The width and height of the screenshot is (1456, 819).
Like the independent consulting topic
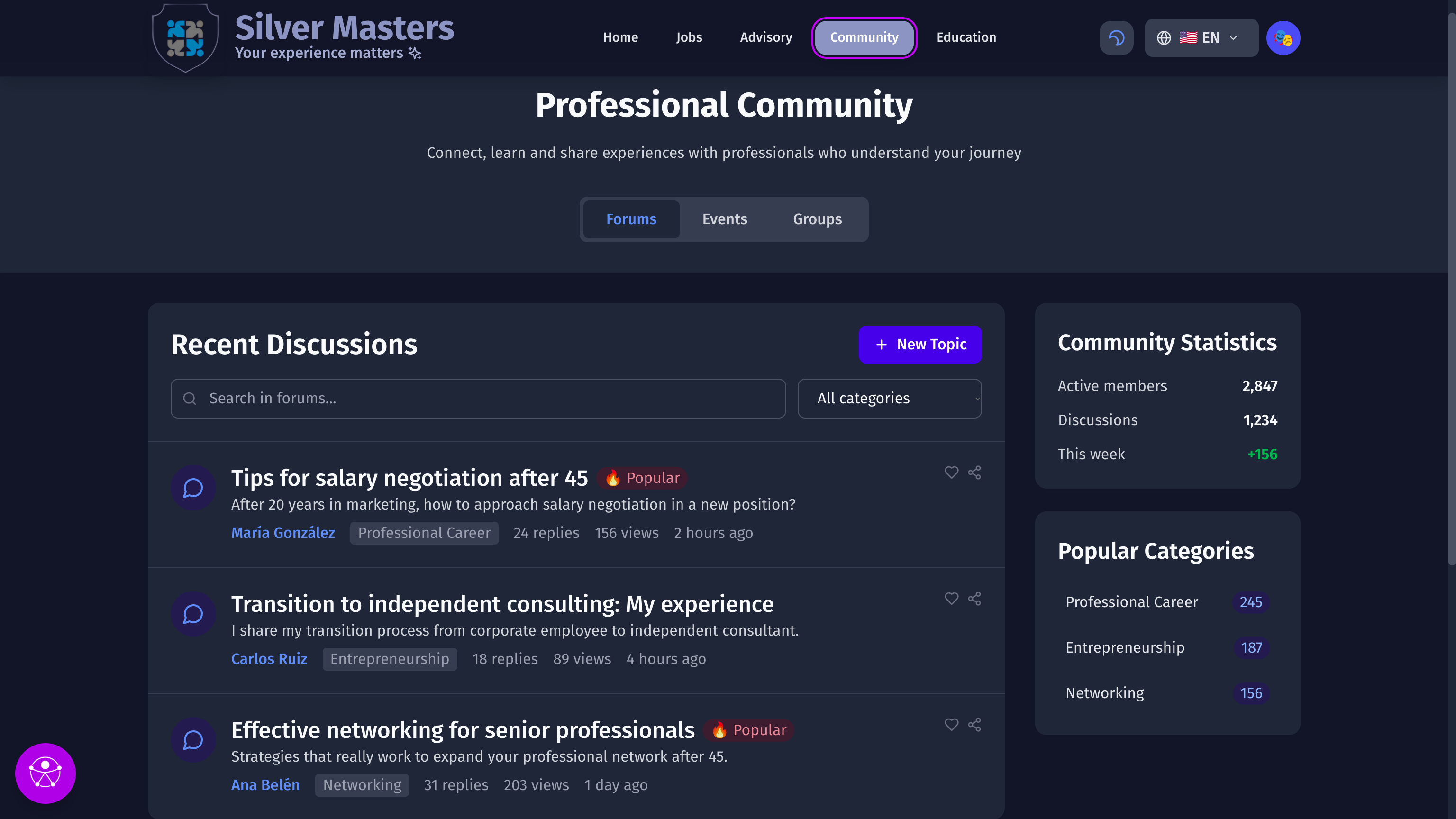(951, 599)
